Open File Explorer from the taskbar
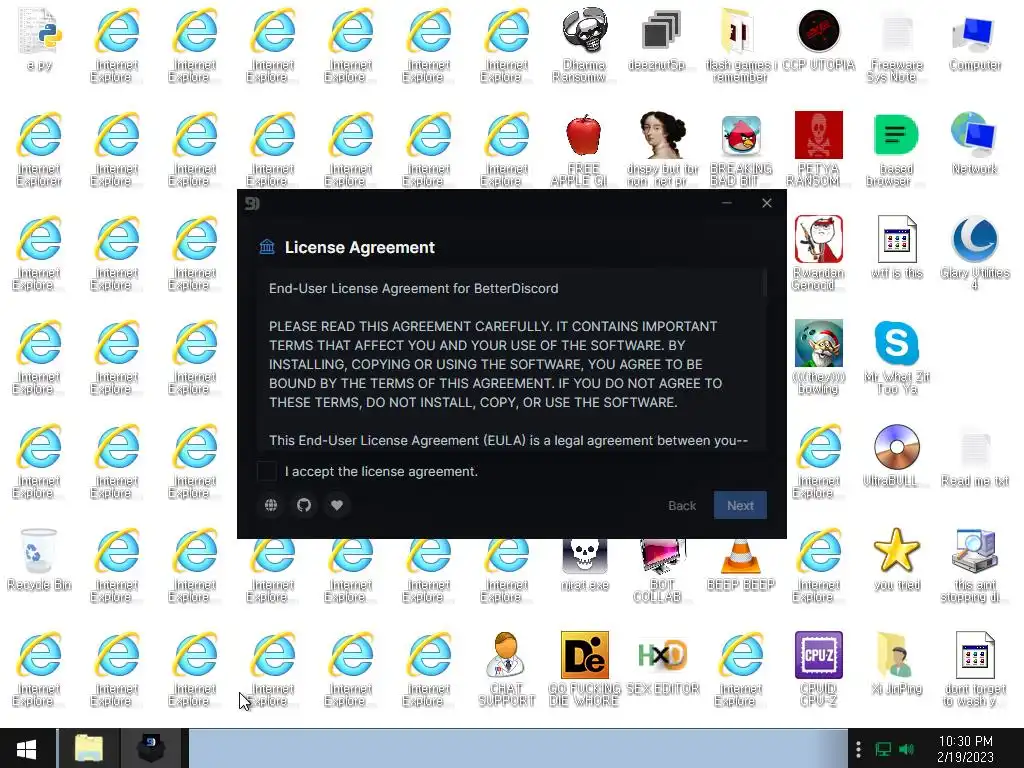The image size is (1024, 768). (89, 748)
